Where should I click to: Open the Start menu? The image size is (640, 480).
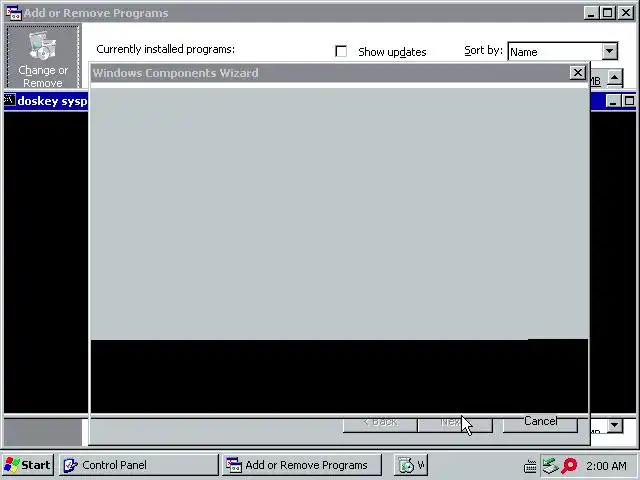click(x=27, y=465)
